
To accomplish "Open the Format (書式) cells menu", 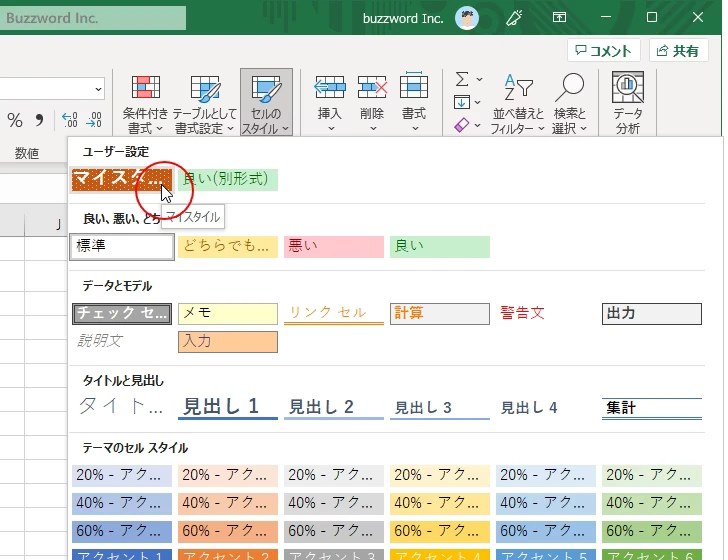I will (x=414, y=103).
